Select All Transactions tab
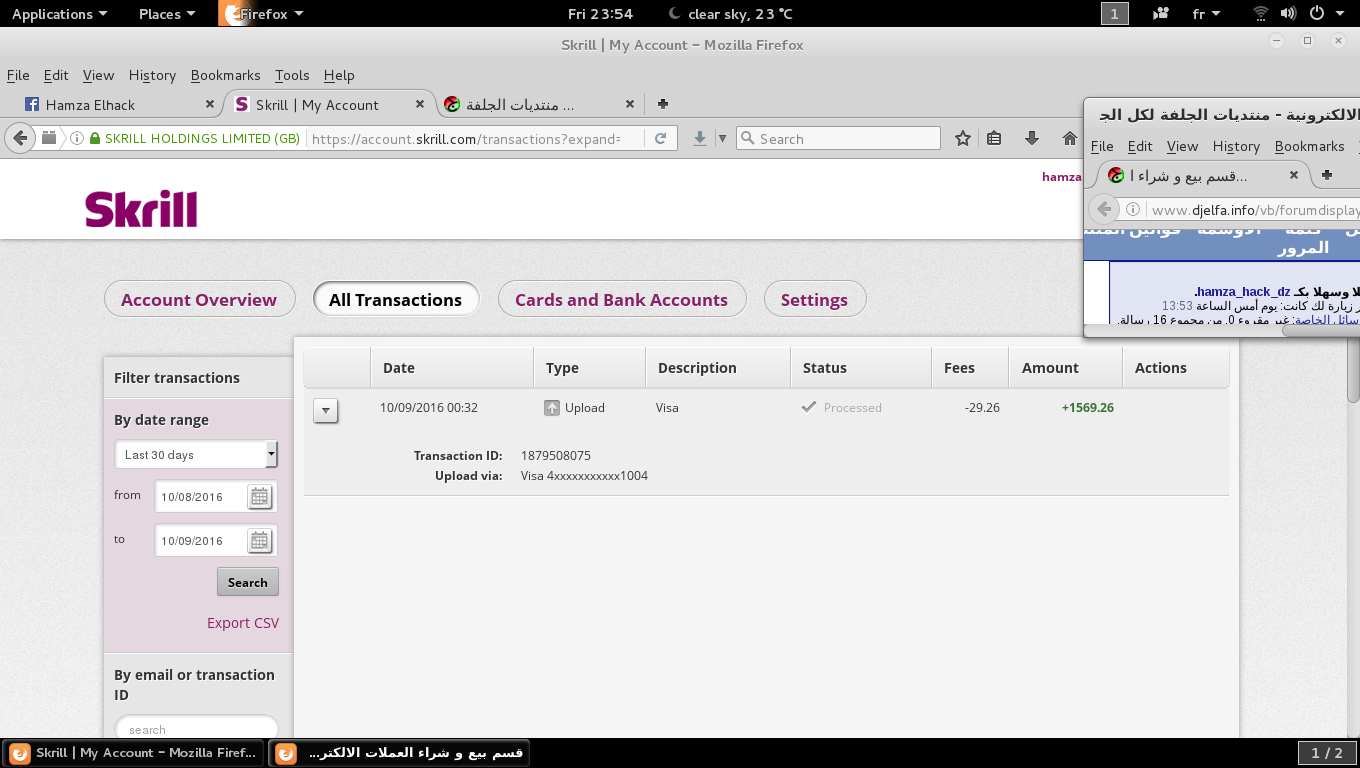This screenshot has width=1360, height=768. 395,299
